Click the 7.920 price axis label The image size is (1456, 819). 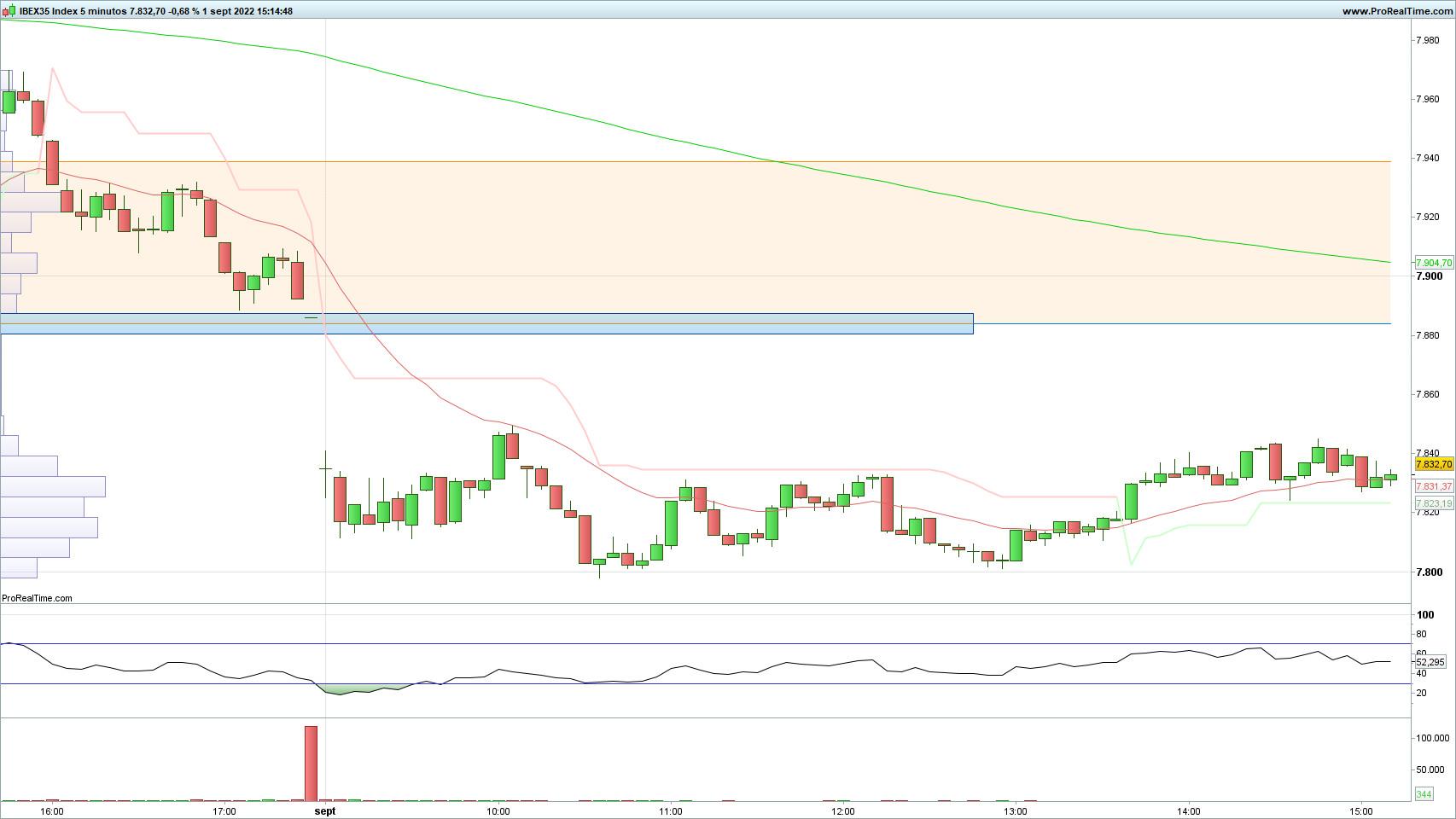click(1427, 217)
